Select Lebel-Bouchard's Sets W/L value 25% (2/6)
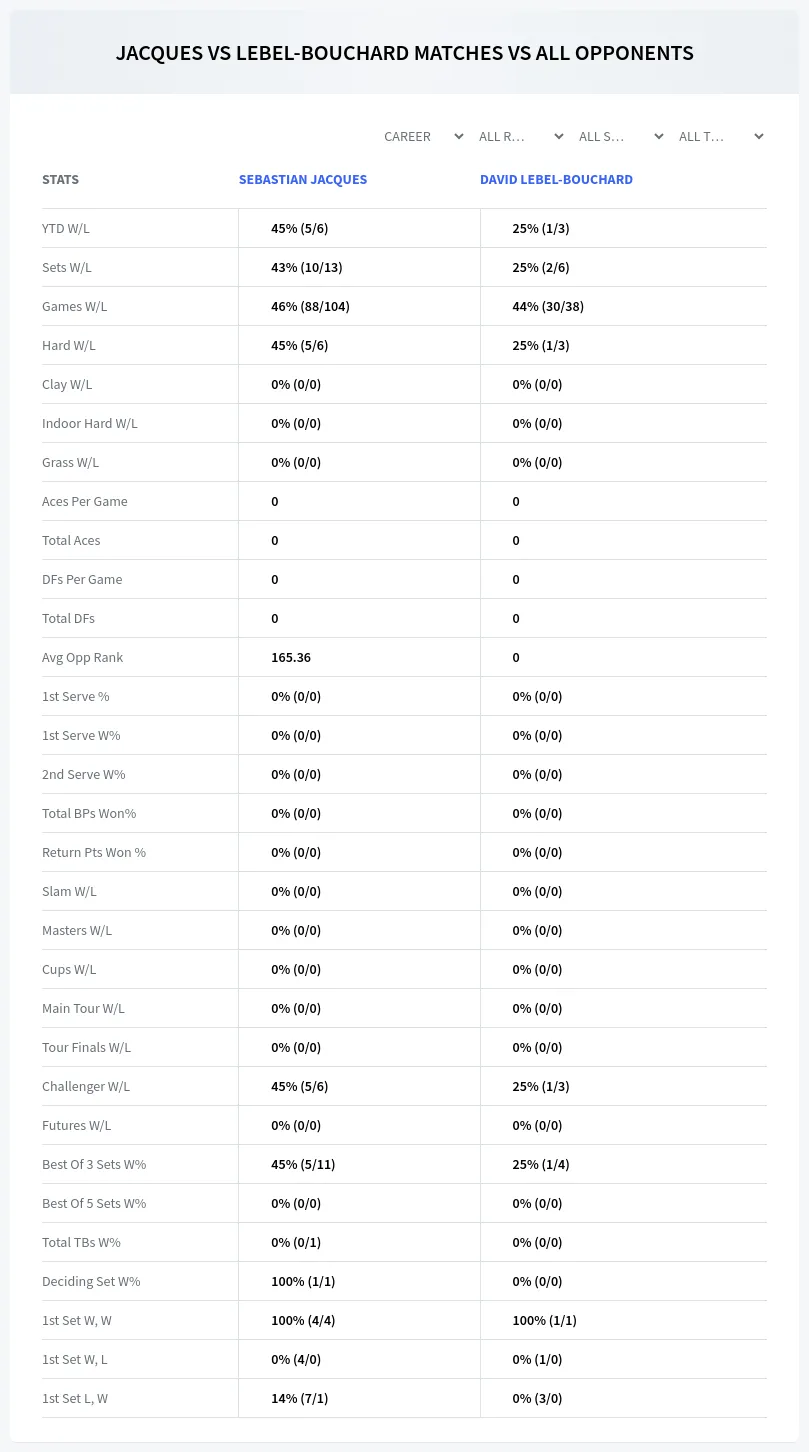Image resolution: width=809 pixels, height=1452 pixels. tap(541, 267)
